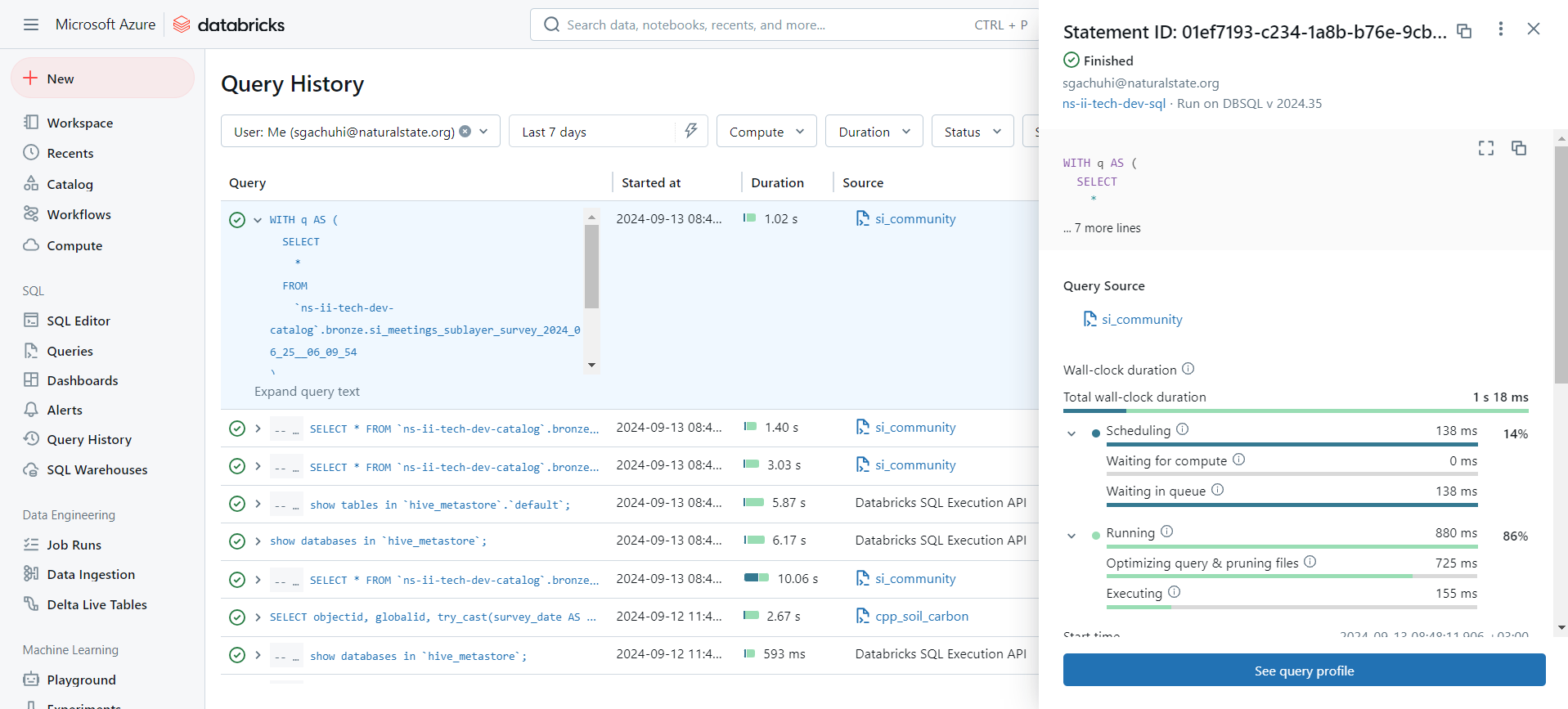Screen dimensions: 1568x709
Task: Expand the 1.40 s SELECT query row
Action: tap(258, 428)
